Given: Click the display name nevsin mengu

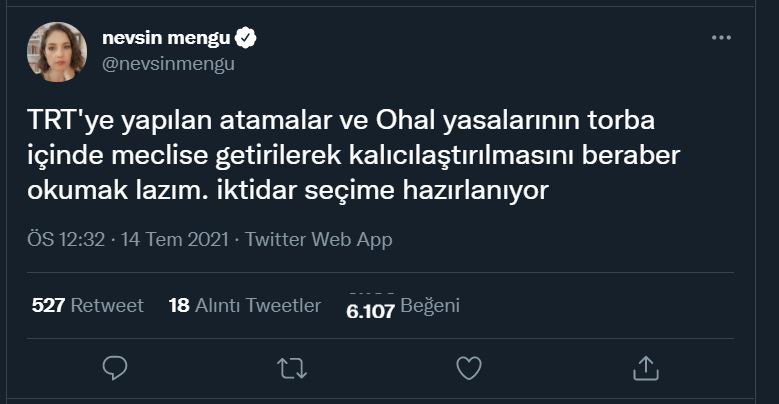Looking at the screenshot, I should 166,38.
